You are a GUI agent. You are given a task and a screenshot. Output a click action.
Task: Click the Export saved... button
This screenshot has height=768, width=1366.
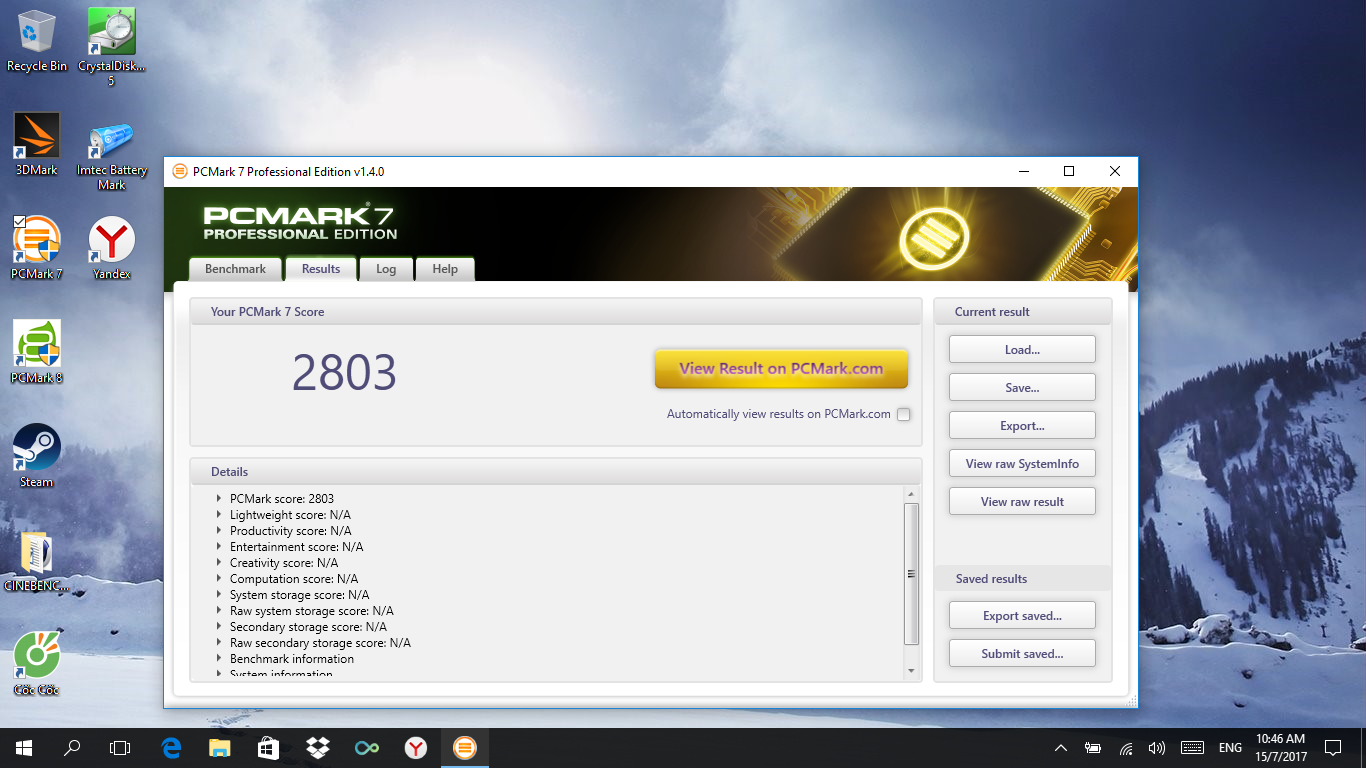coord(1022,616)
